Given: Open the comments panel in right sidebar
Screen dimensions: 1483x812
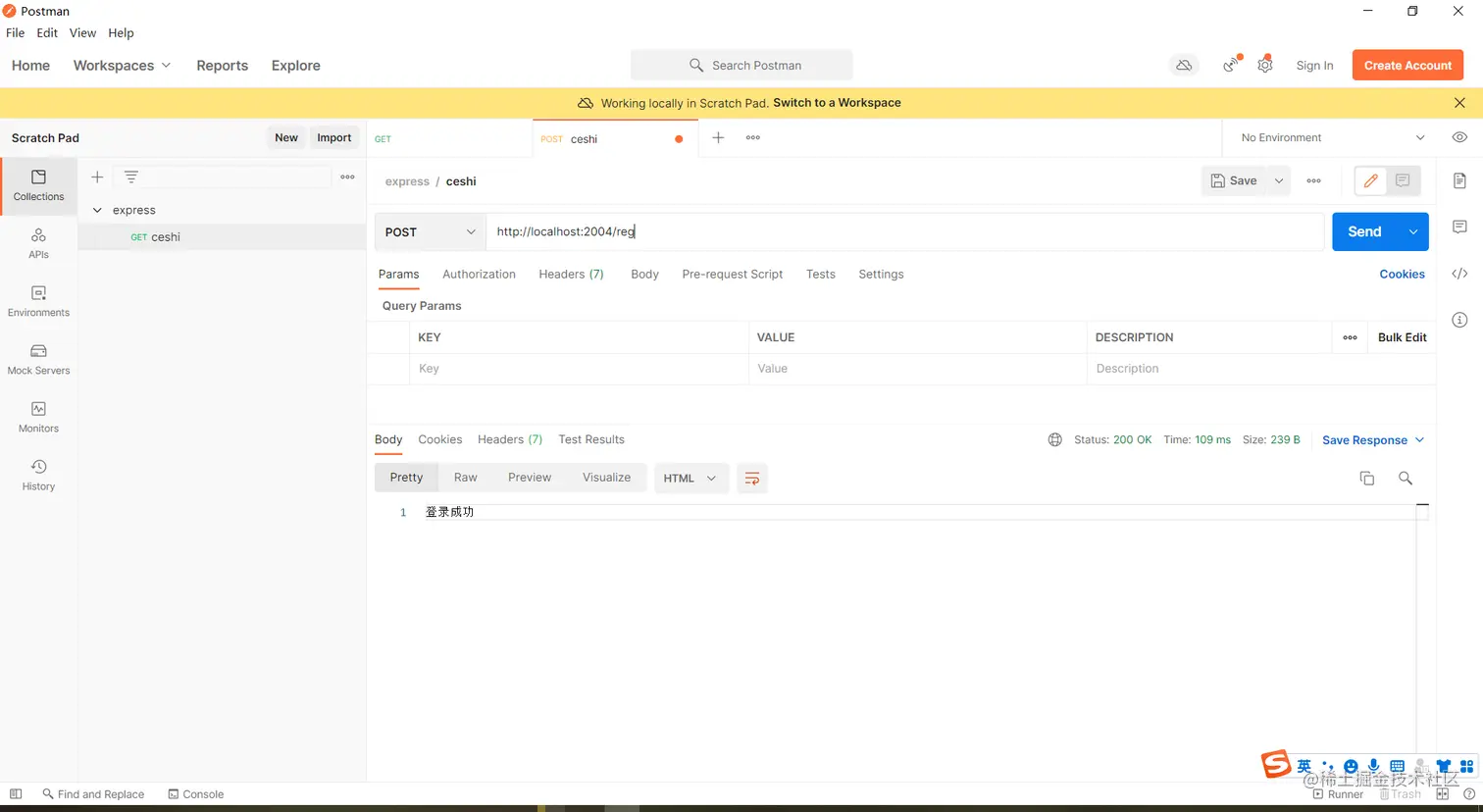Looking at the screenshot, I should coord(1459,227).
